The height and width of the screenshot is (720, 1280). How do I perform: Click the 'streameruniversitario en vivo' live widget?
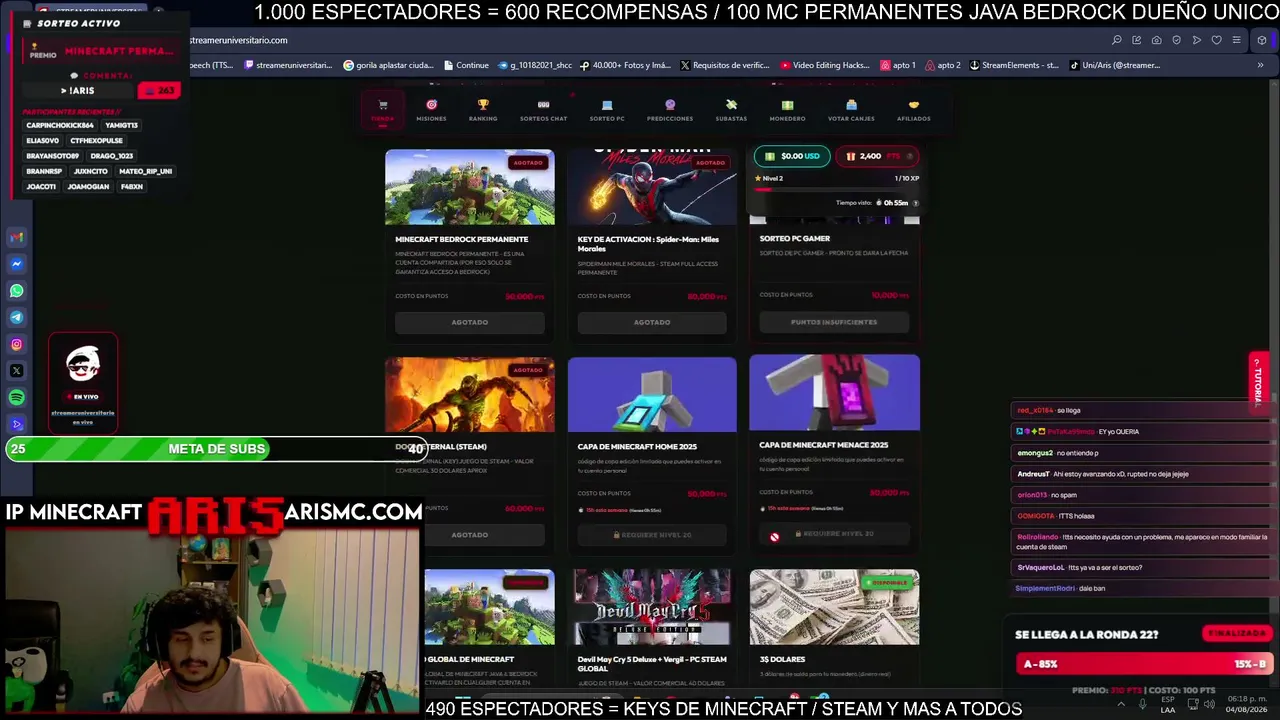[83, 382]
